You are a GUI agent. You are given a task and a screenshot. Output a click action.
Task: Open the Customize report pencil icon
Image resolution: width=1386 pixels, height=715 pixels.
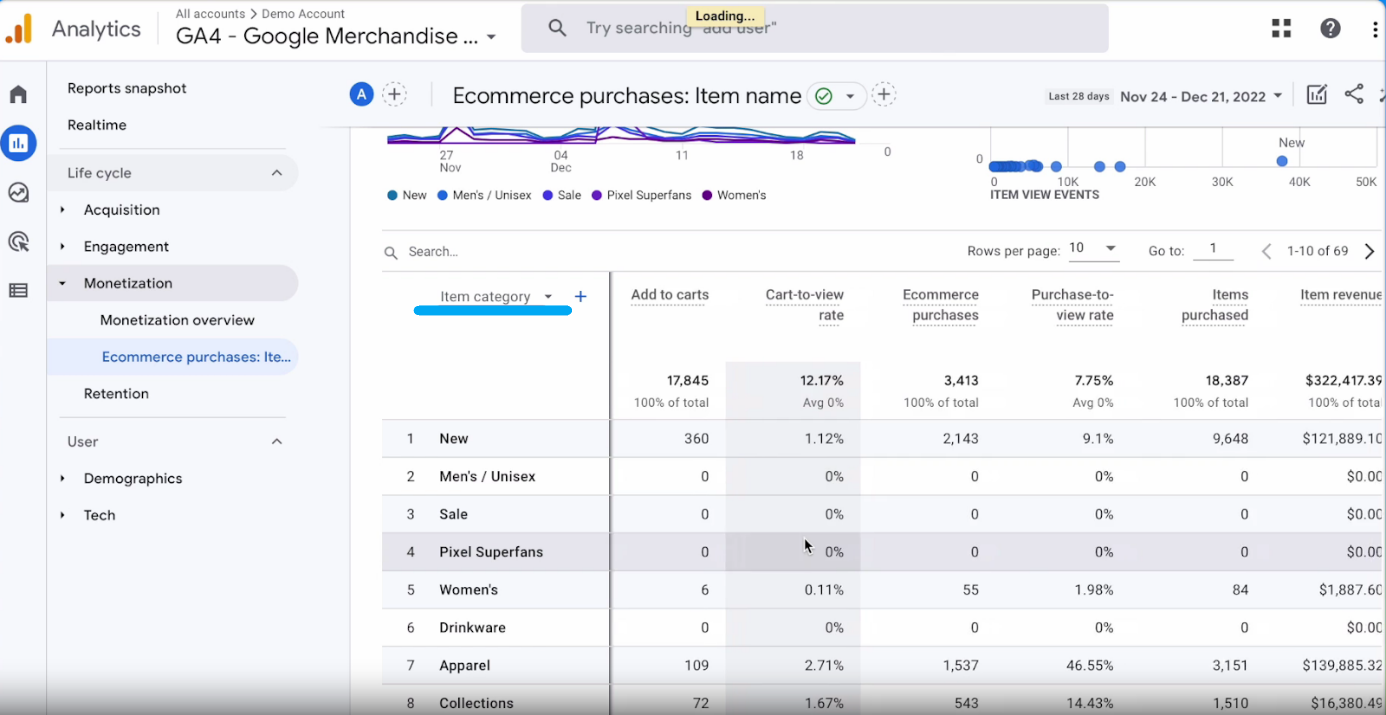1317,95
